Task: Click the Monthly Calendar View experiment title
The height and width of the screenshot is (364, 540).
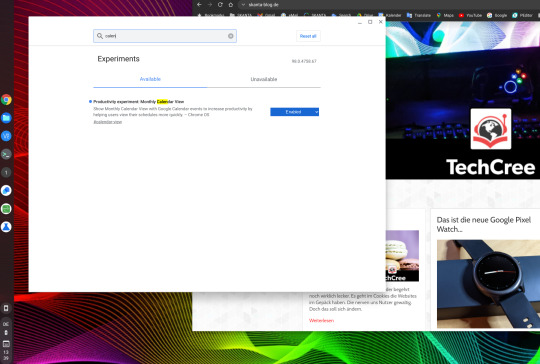Action: click(138, 102)
